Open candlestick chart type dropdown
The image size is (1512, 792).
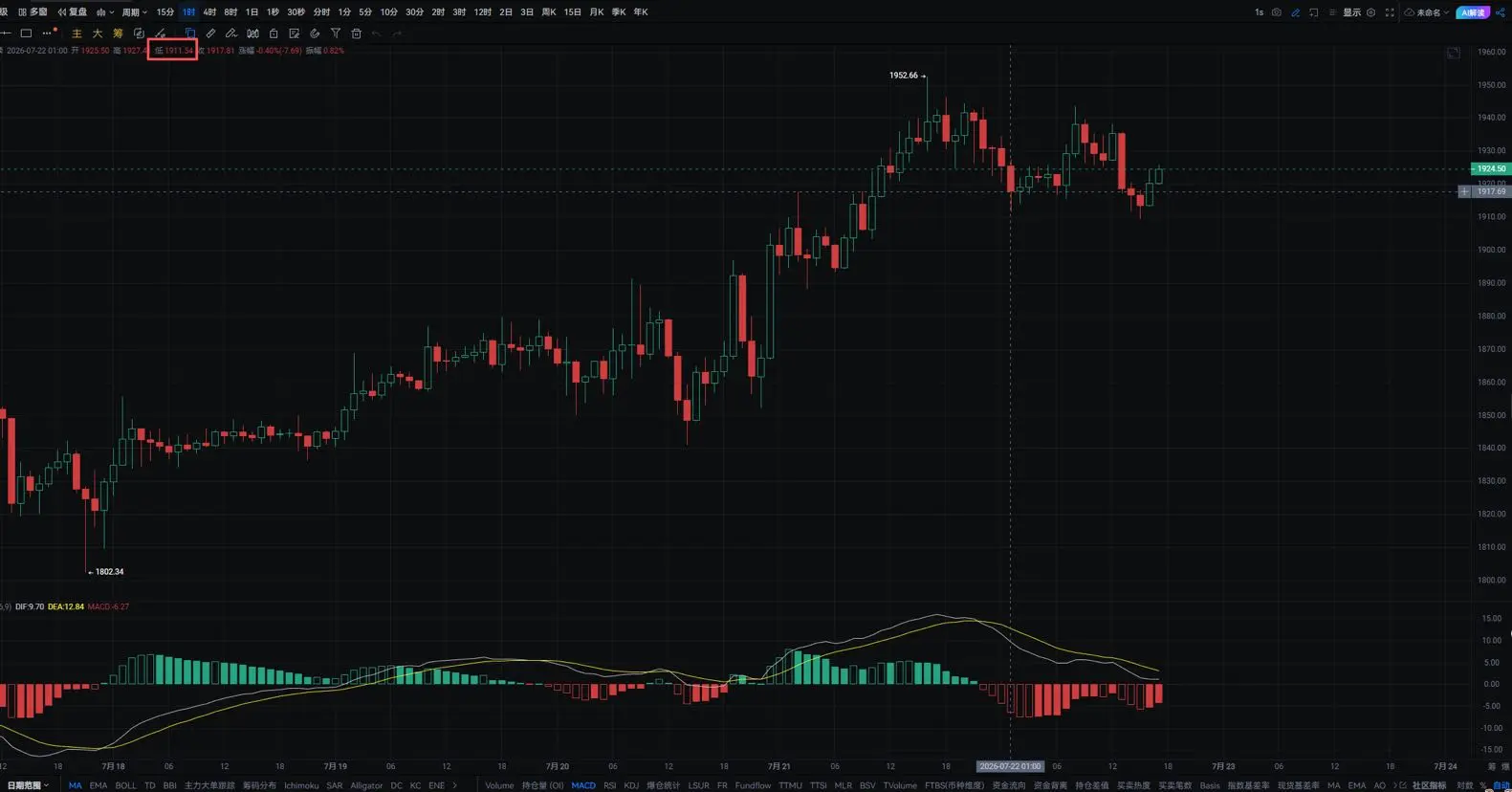105,12
